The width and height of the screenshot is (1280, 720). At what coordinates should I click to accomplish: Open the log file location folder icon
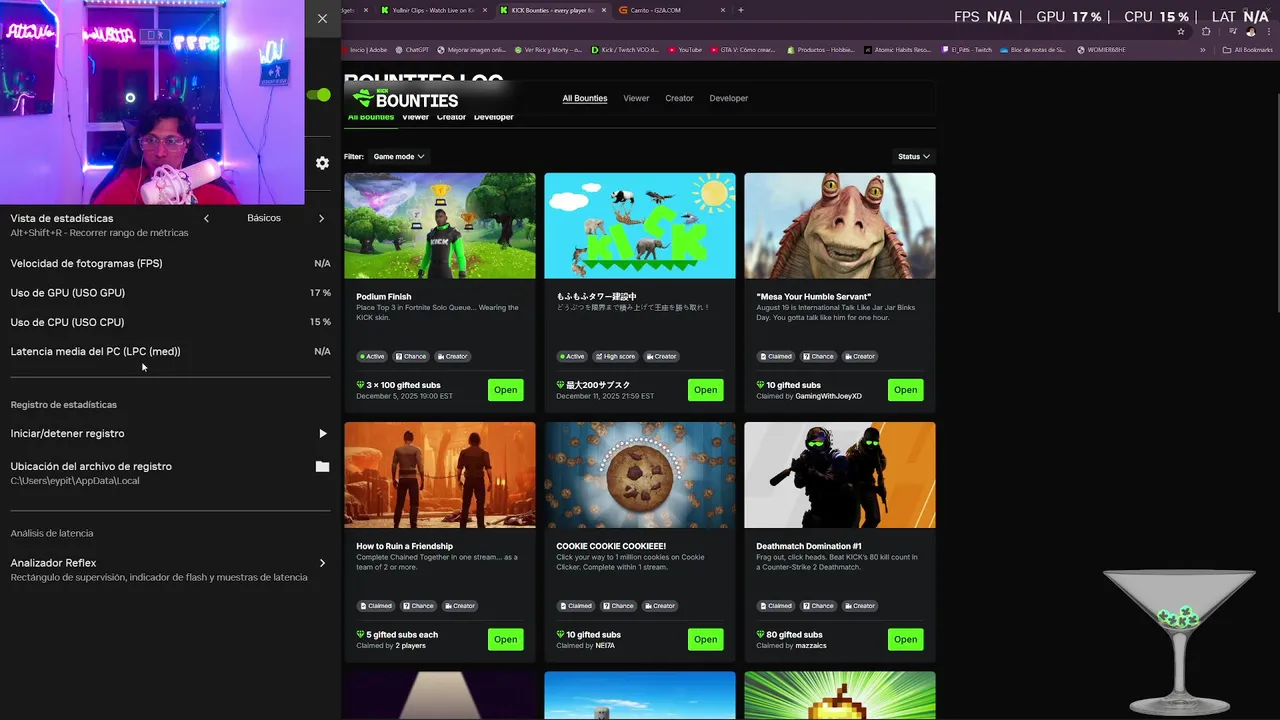click(x=322, y=467)
